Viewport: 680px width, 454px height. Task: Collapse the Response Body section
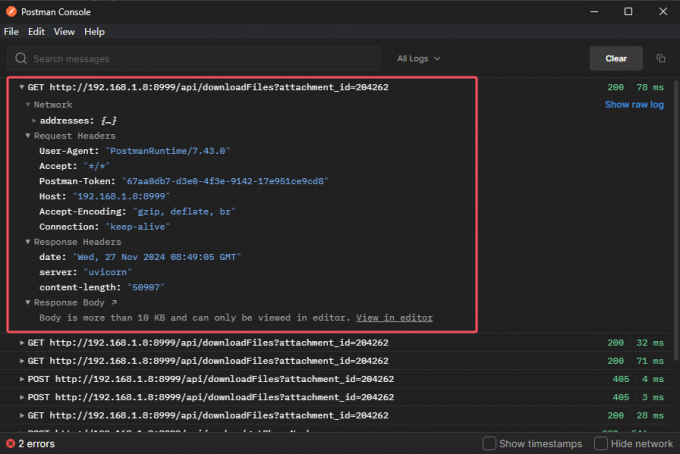(x=28, y=302)
